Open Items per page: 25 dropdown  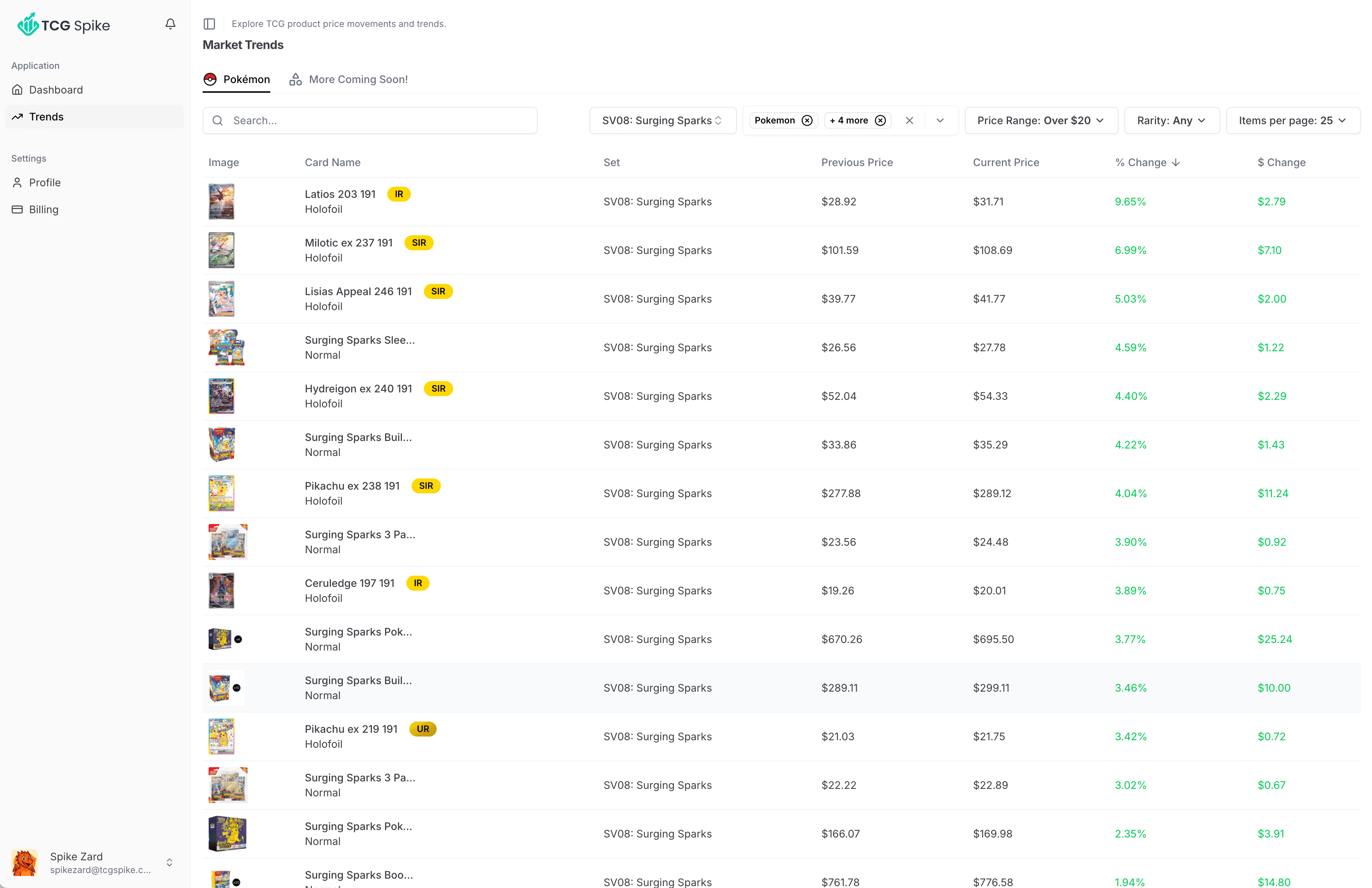click(x=1293, y=120)
